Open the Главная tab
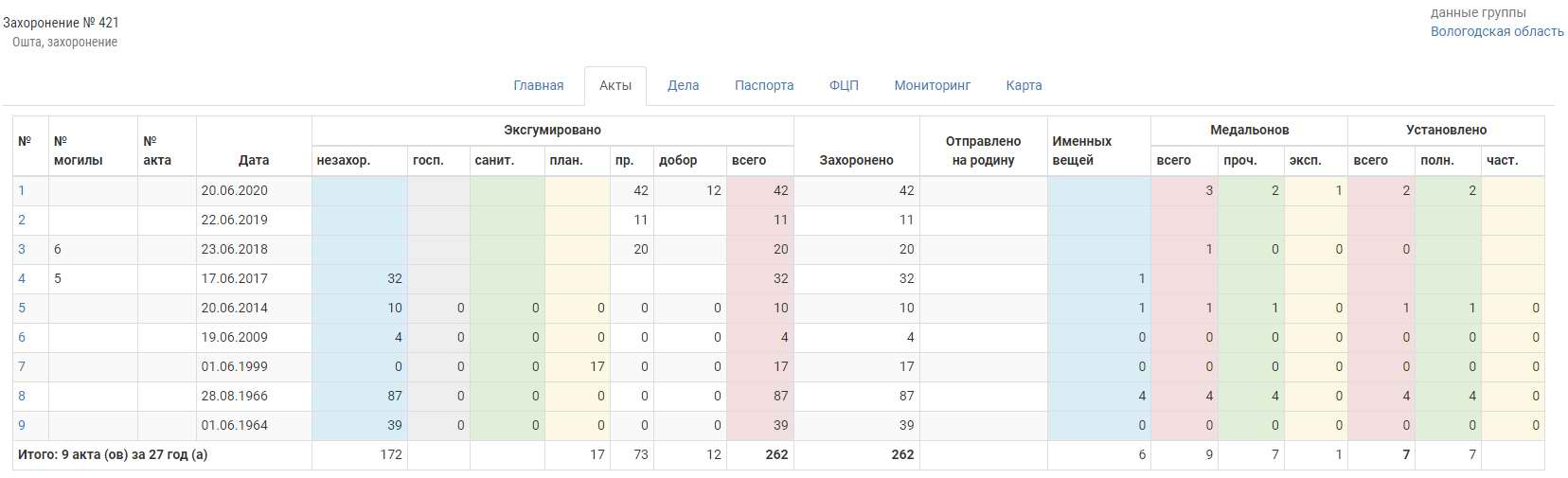1568x478 pixels. point(538,85)
